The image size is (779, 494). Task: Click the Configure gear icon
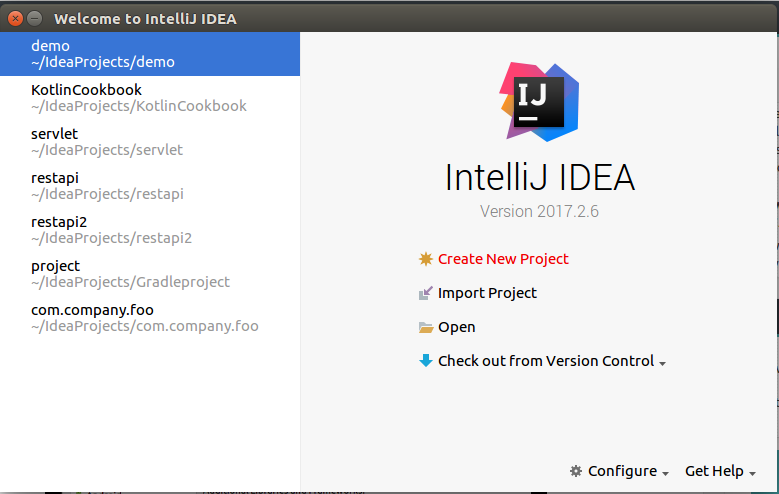[x=576, y=471]
